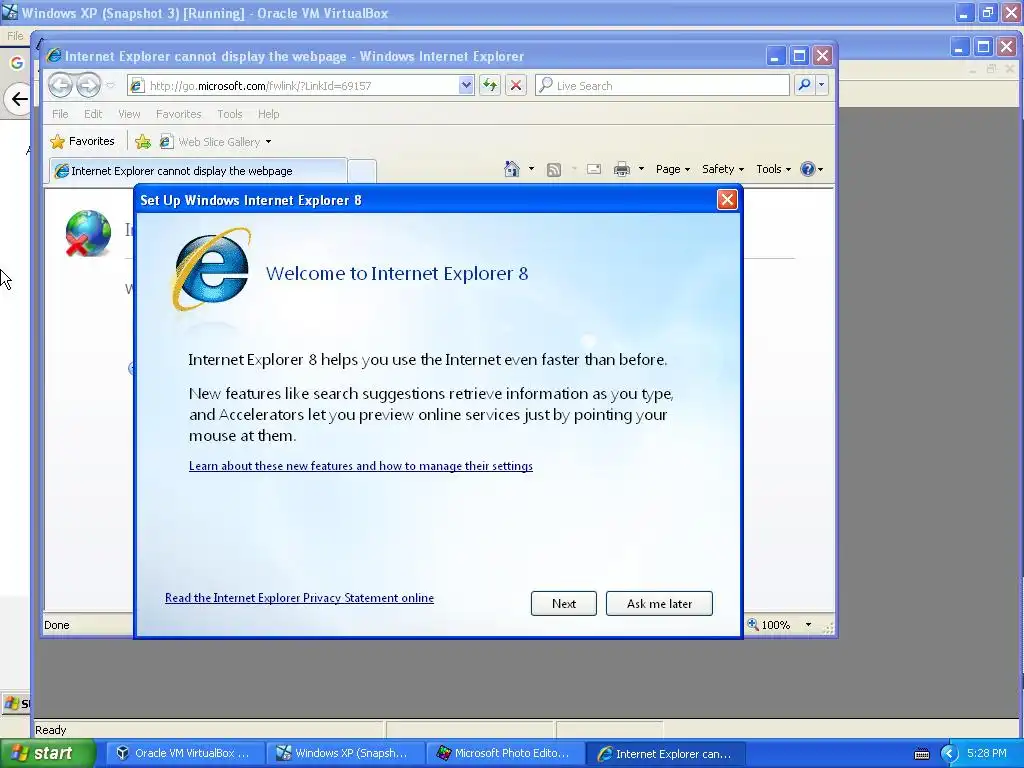Image resolution: width=1024 pixels, height=768 pixels.
Task: Open recent pages dropdown next to Forward
Action: [x=110, y=86]
